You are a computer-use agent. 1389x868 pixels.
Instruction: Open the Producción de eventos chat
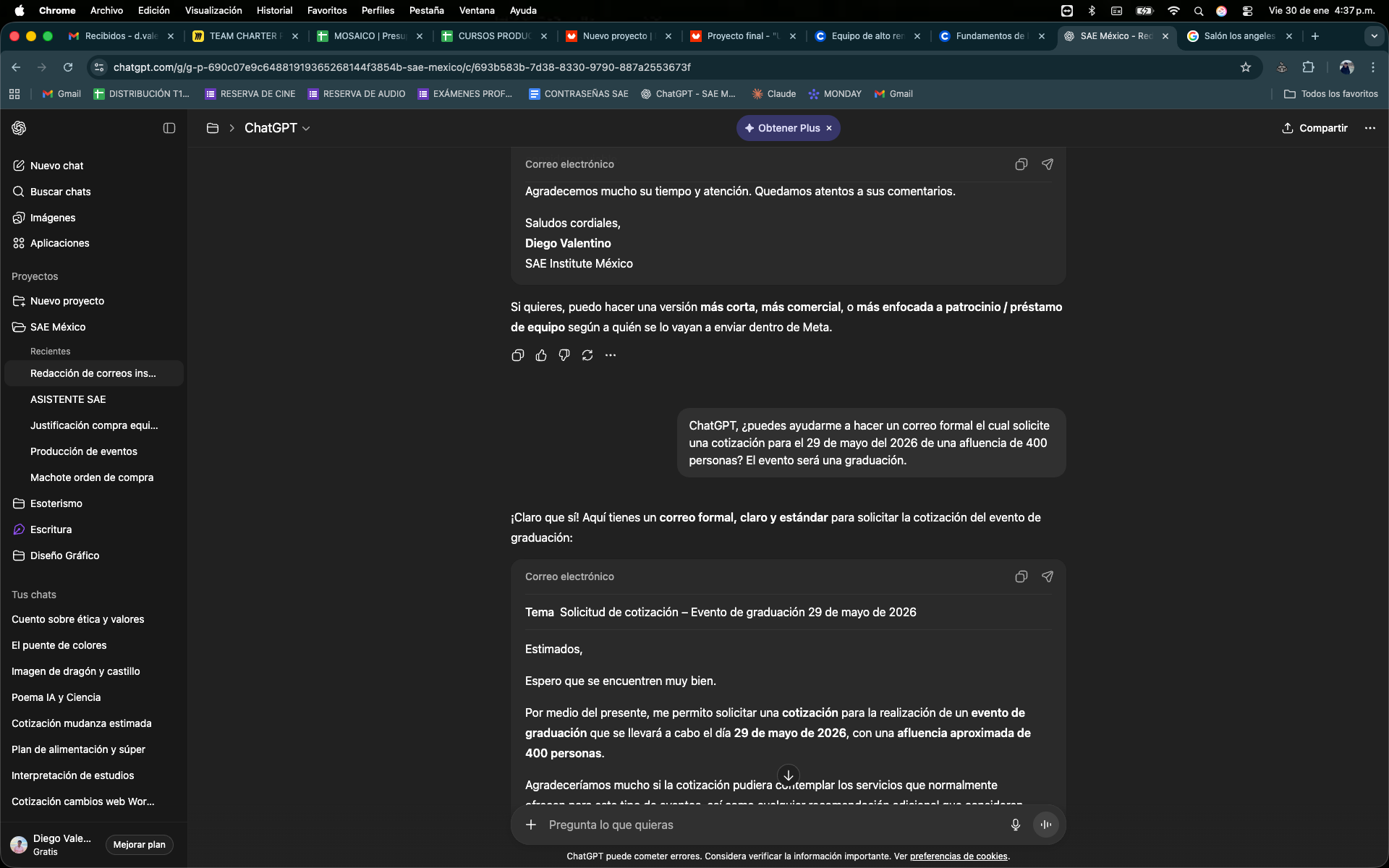(84, 451)
